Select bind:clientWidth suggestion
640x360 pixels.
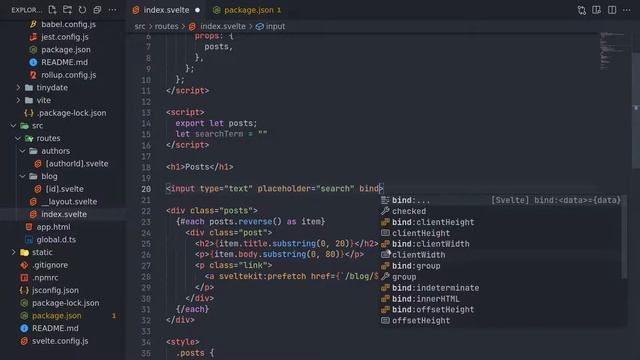[x=501, y=244]
